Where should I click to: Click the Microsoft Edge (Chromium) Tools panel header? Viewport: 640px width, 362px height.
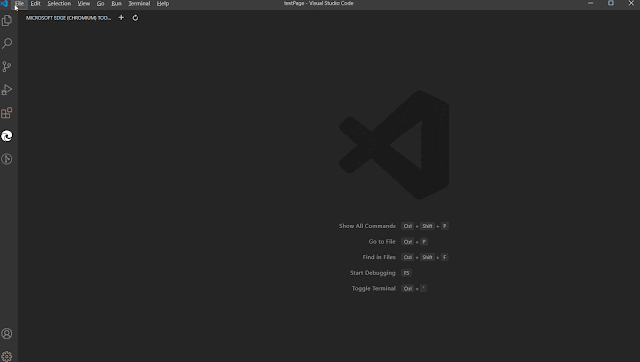coord(69,18)
